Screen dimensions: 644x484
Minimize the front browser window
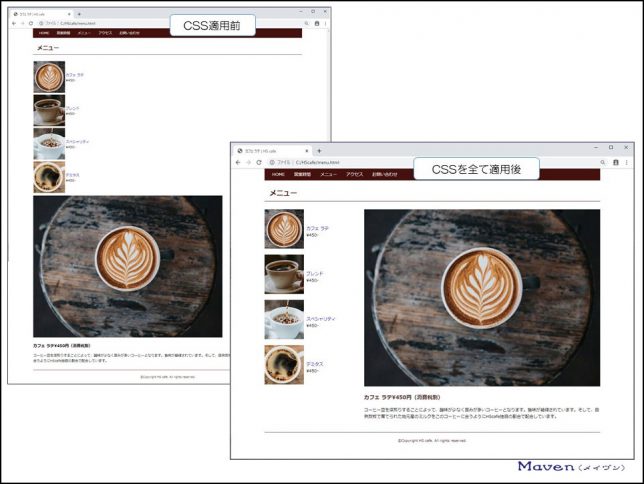click(596, 148)
